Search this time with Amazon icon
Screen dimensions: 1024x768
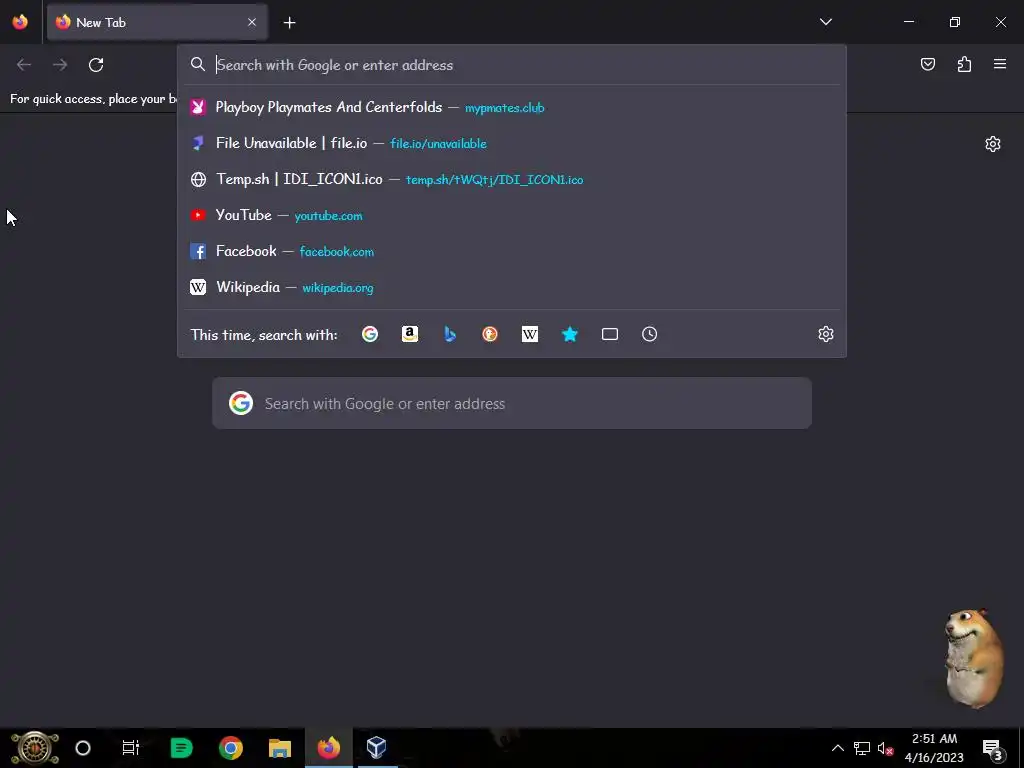[410, 334]
